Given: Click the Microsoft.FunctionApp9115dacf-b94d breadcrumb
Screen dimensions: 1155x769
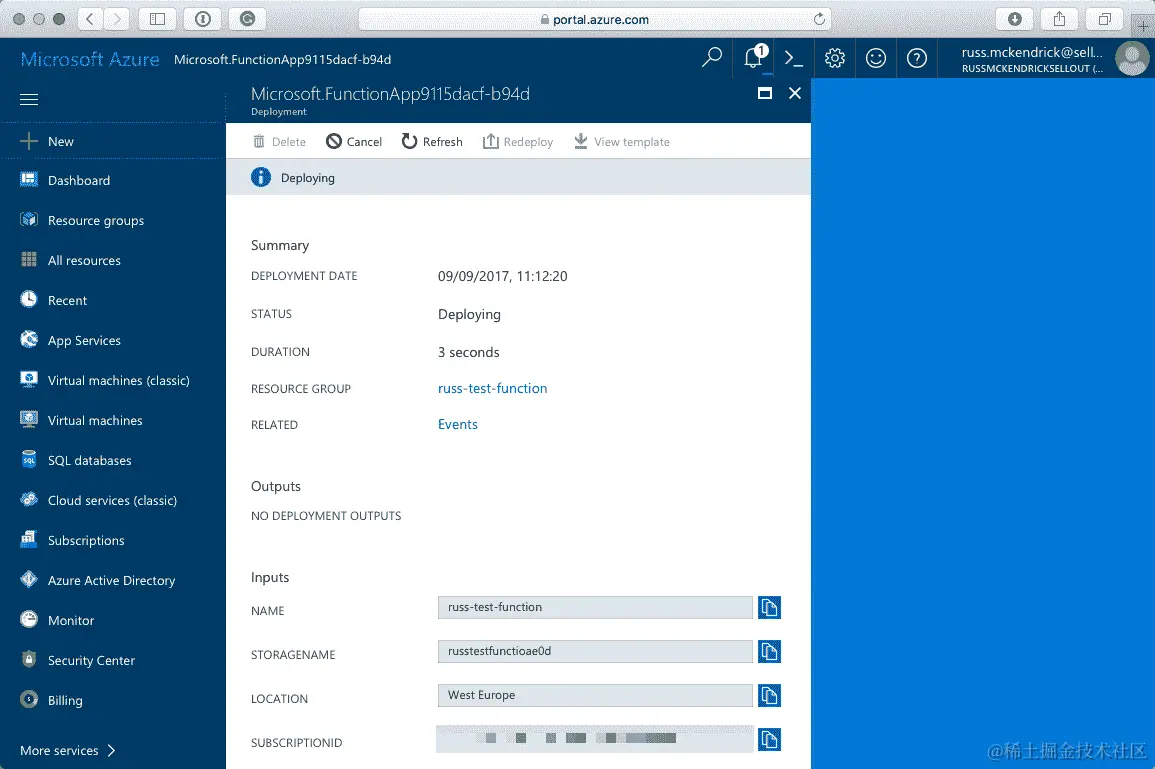Looking at the screenshot, I should (282, 60).
